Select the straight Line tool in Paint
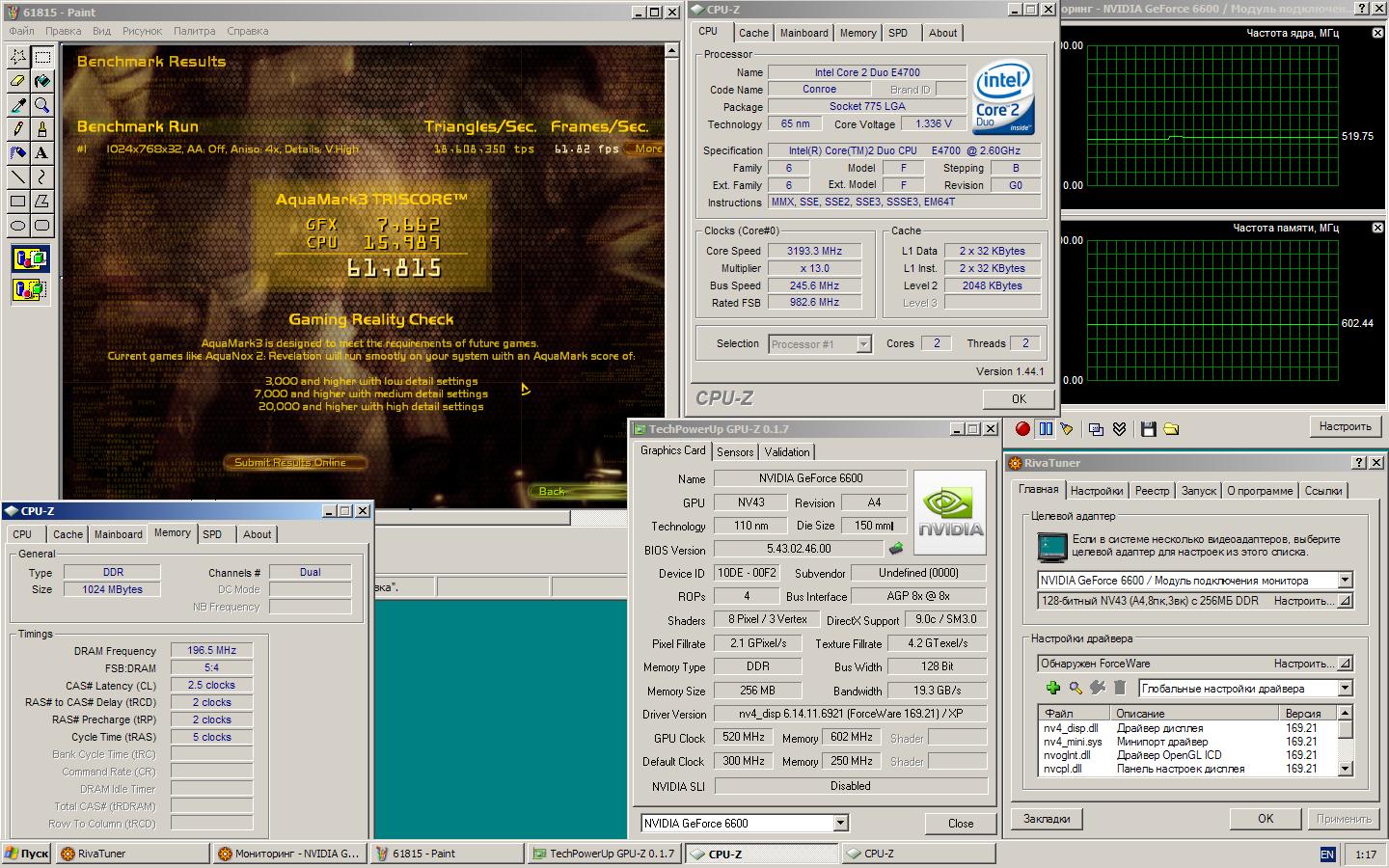This screenshot has height=868, width=1389. 18,178
